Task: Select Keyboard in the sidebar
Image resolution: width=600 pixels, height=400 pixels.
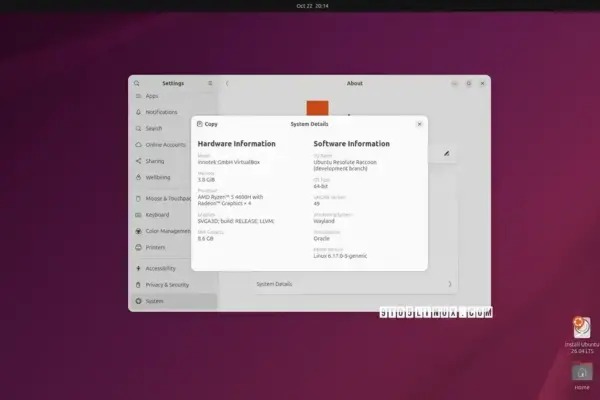Action: pyautogui.click(x=174, y=215)
